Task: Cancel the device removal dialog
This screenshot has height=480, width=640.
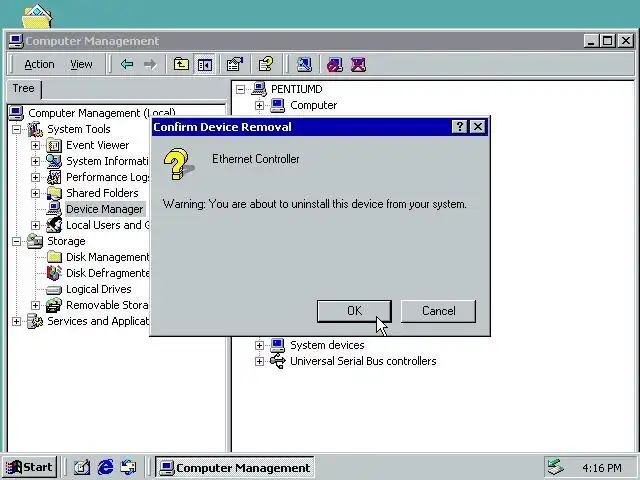Action: click(438, 311)
